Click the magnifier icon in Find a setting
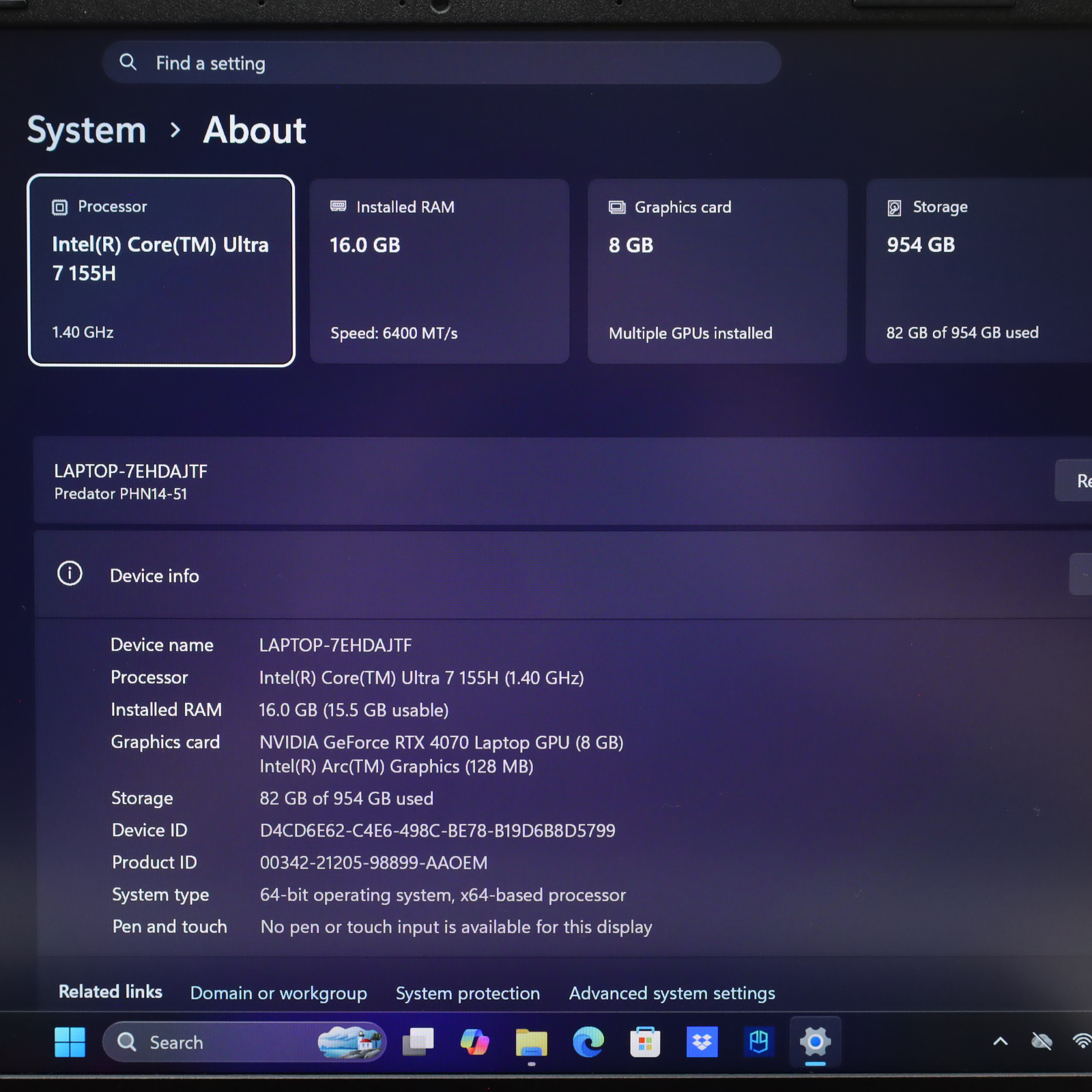Image resolution: width=1092 pixels, height=1092 pixels. 128,62
